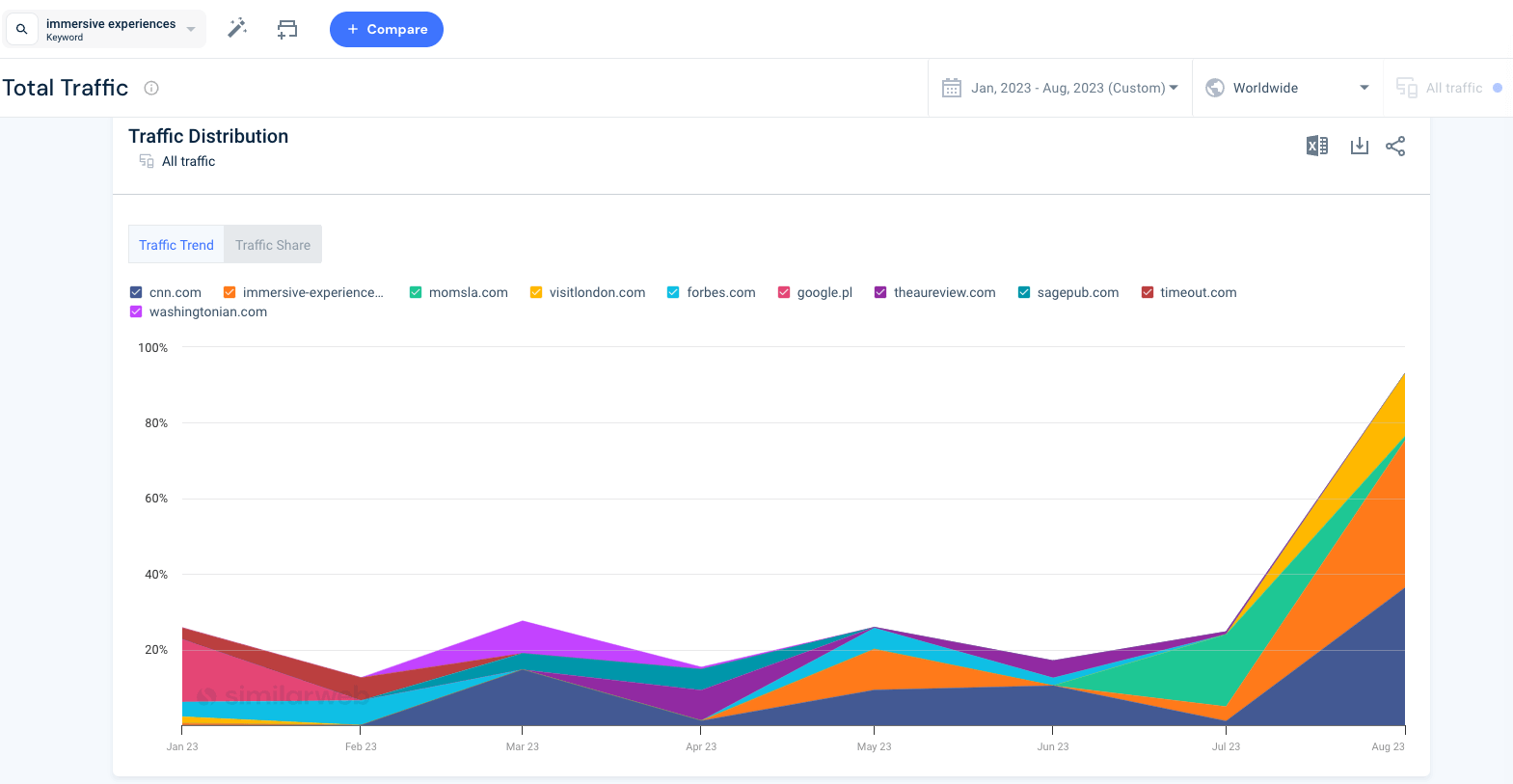Click the 100% y-axis label
Screen dimensions: 1513x784
click(x=152, y=348)
